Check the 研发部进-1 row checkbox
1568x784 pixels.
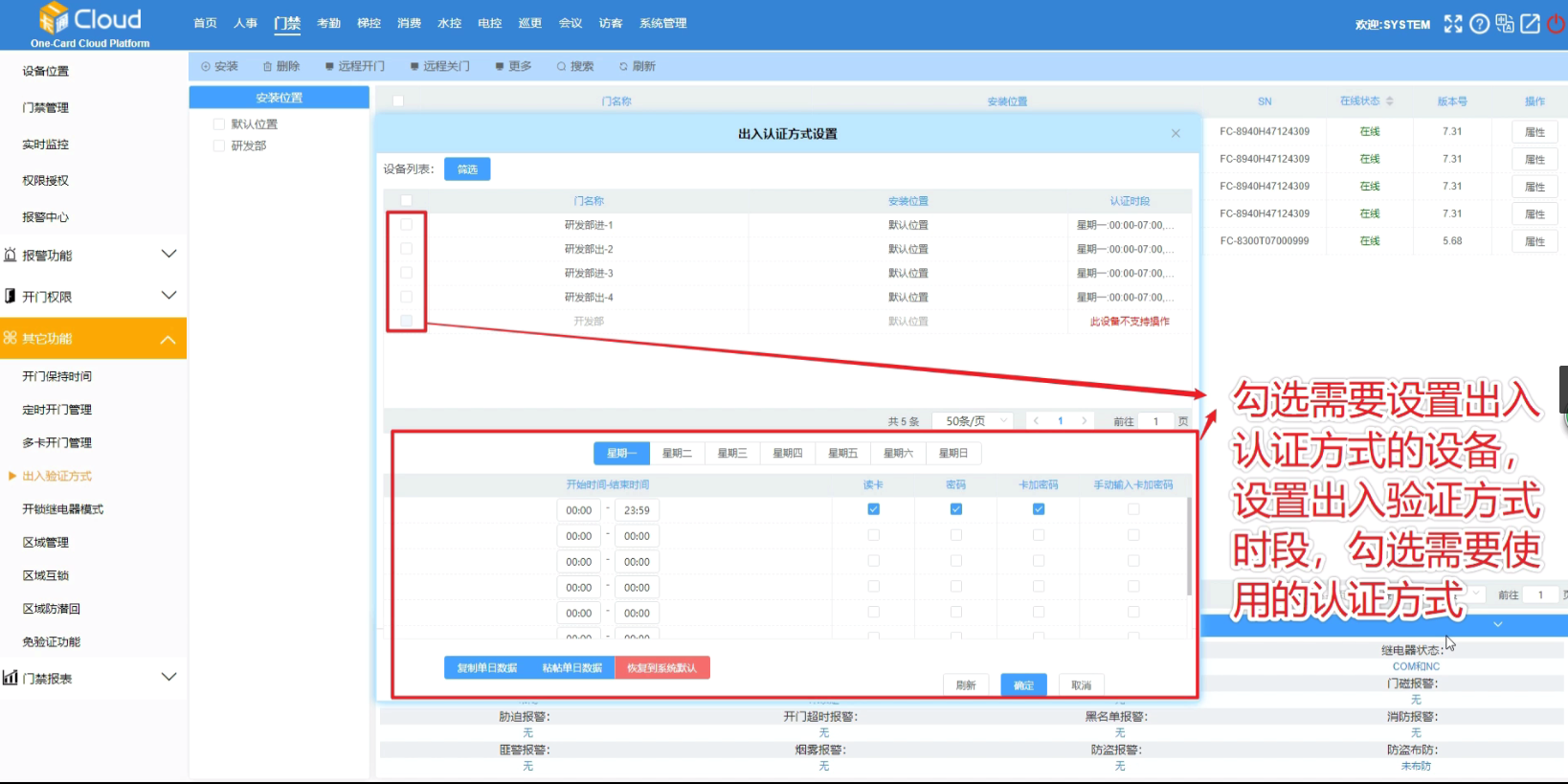coord(406,224)
